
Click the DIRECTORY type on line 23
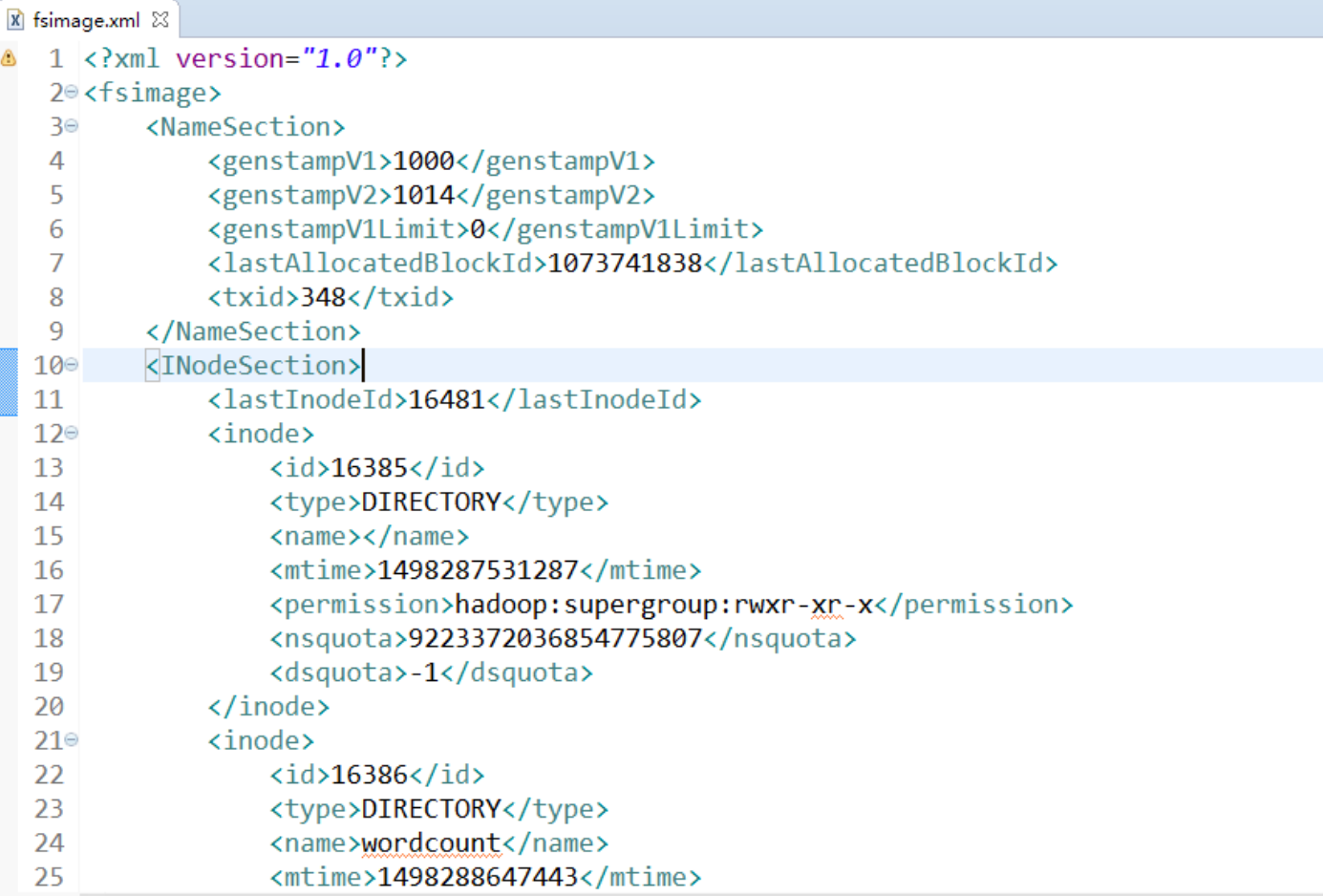[x=431, y=809]
